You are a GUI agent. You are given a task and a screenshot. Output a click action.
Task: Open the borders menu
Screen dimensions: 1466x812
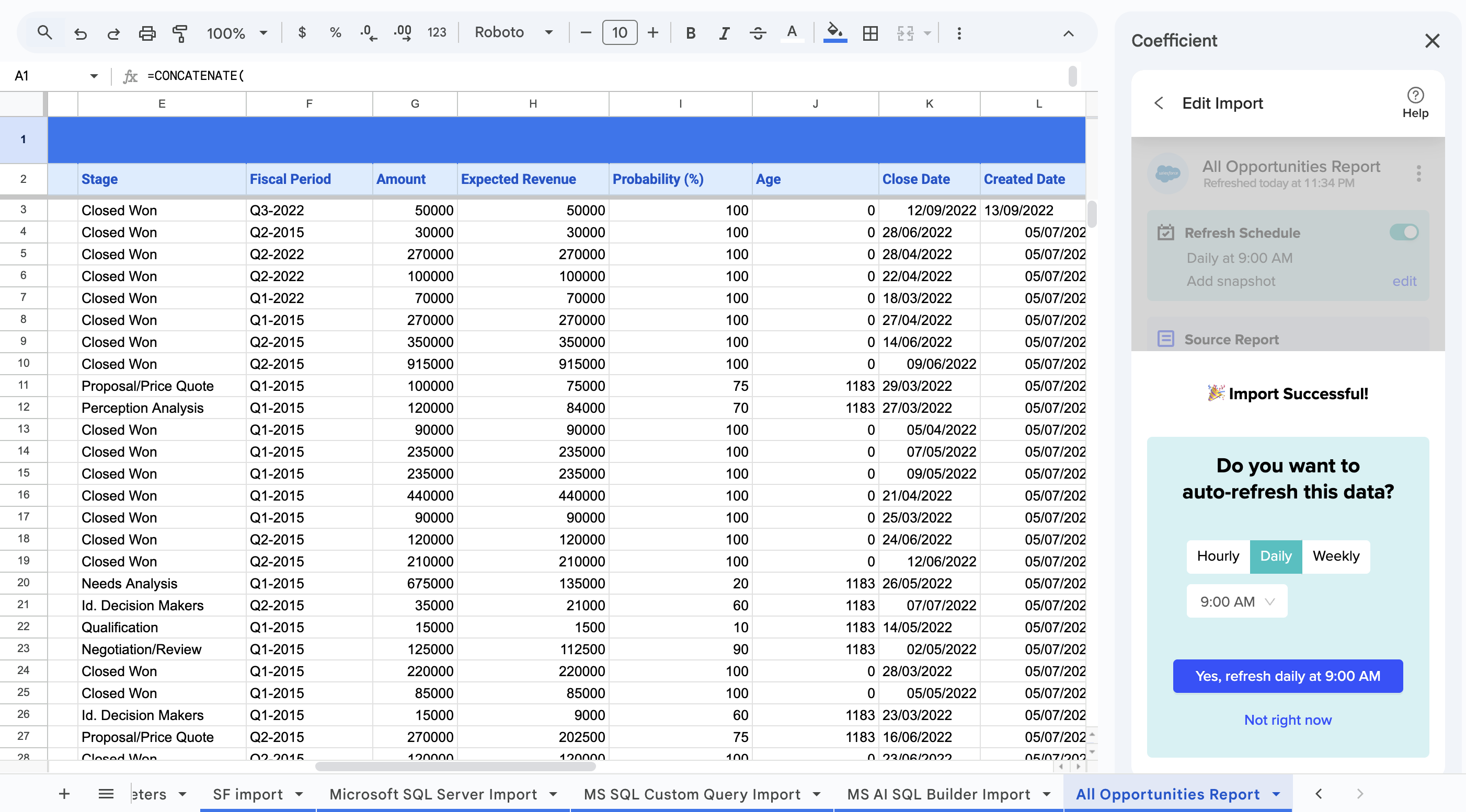pos(870,32)
